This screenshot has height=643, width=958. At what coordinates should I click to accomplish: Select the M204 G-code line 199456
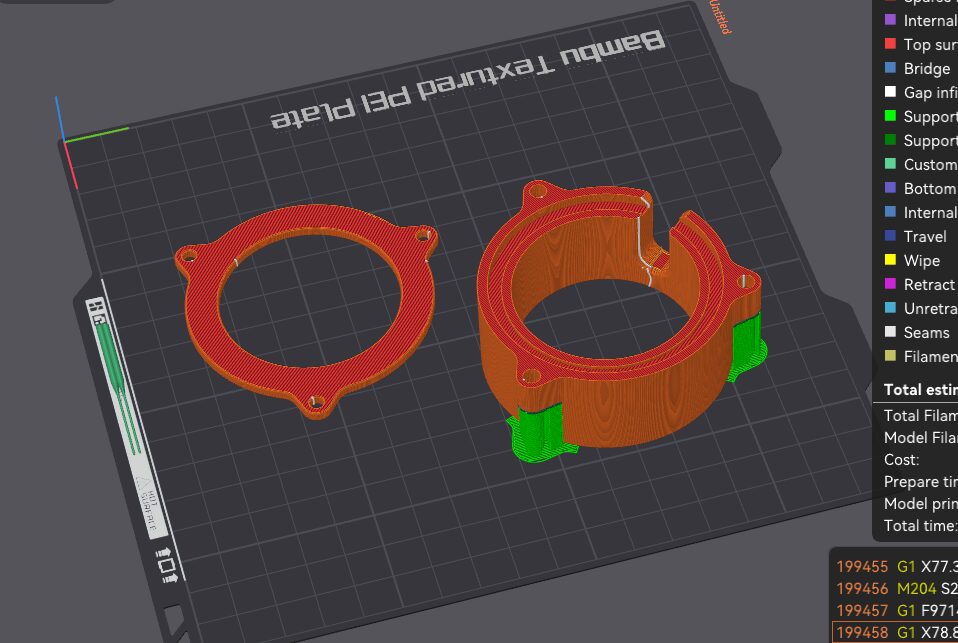pos(895,589)
